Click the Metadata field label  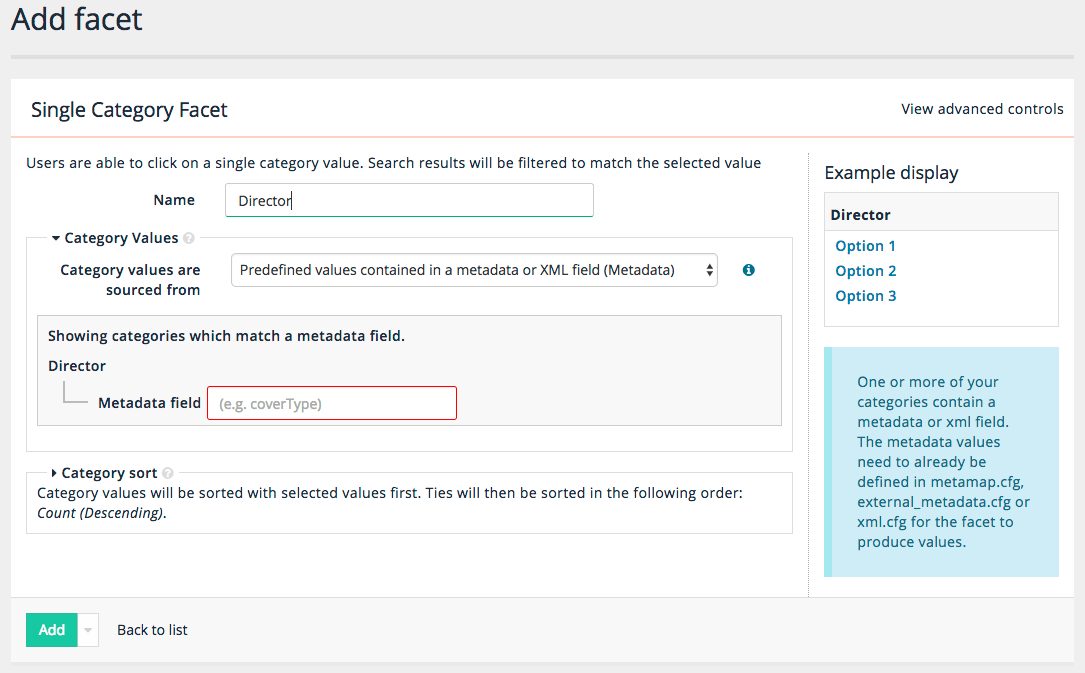(x=149, y=403)
